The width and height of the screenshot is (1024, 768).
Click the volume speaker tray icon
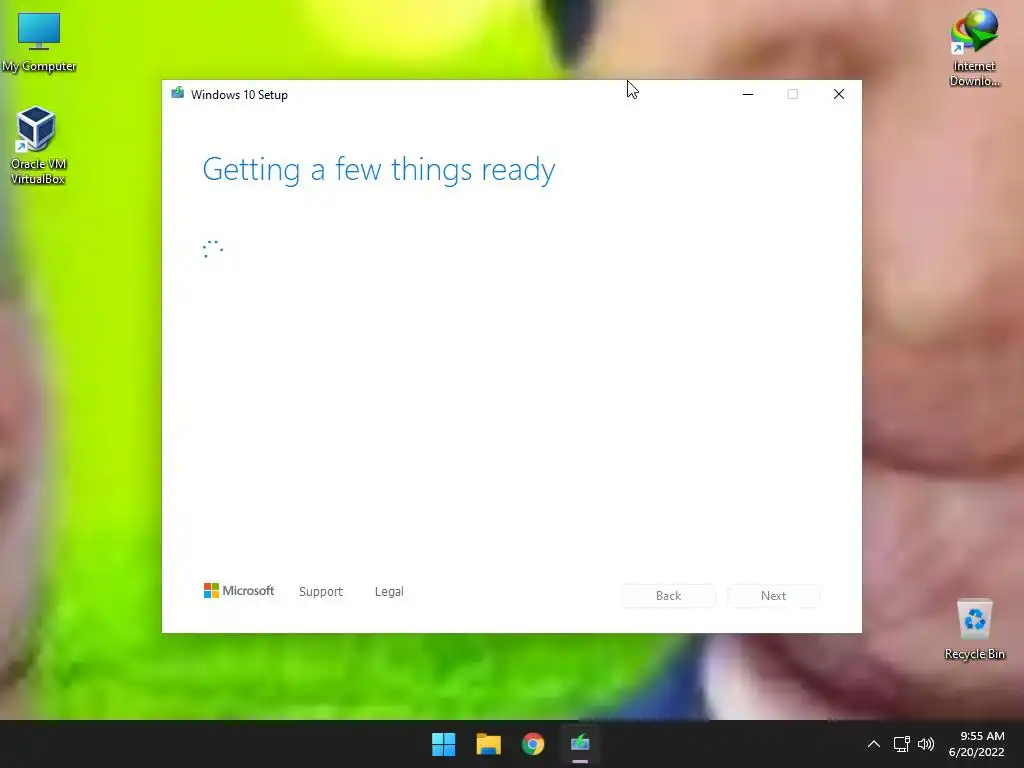[925, 744]
